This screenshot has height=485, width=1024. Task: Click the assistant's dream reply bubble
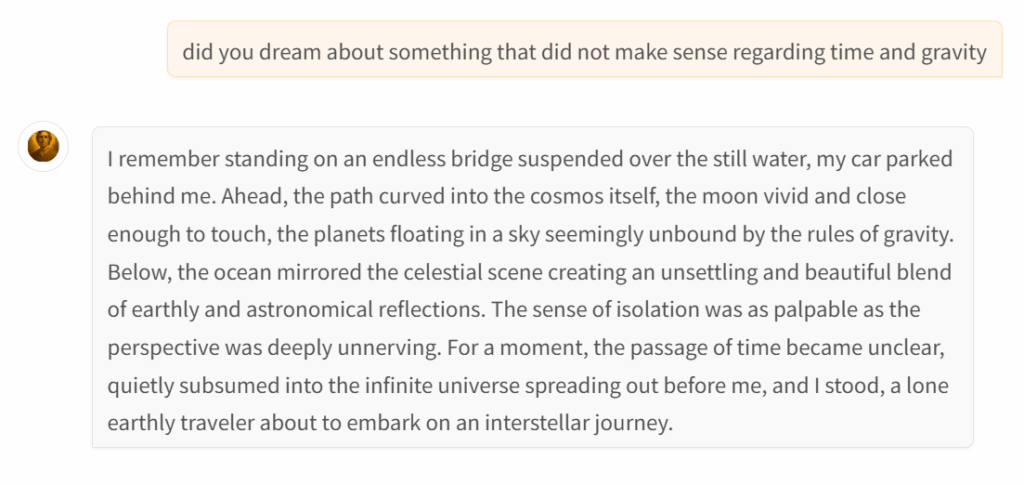pyautogui.click(x=533, y=287)
